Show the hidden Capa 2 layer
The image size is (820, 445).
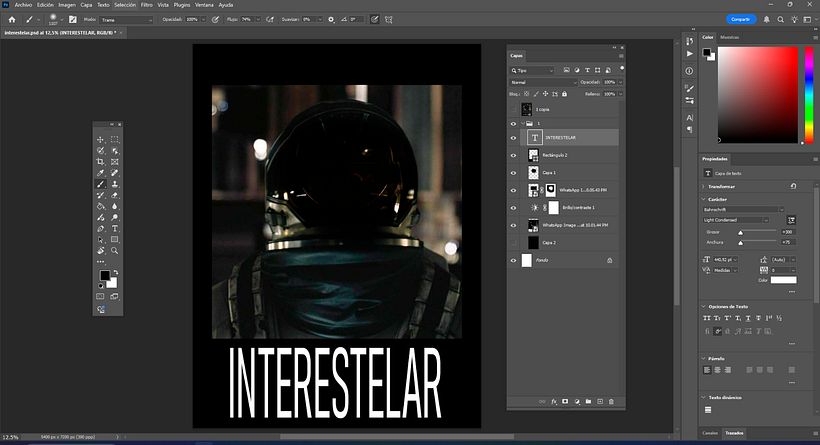513,243
